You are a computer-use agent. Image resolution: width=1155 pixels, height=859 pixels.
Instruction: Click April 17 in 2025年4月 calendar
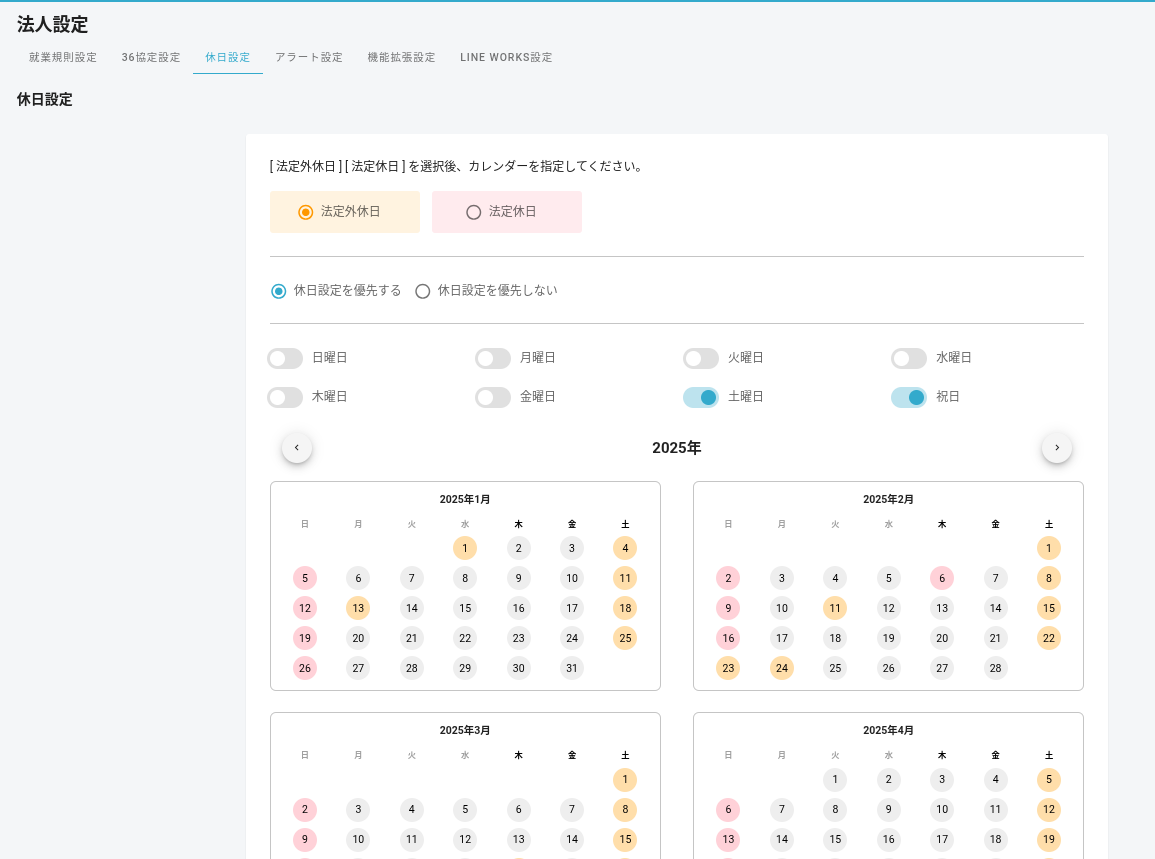point(942,839)
